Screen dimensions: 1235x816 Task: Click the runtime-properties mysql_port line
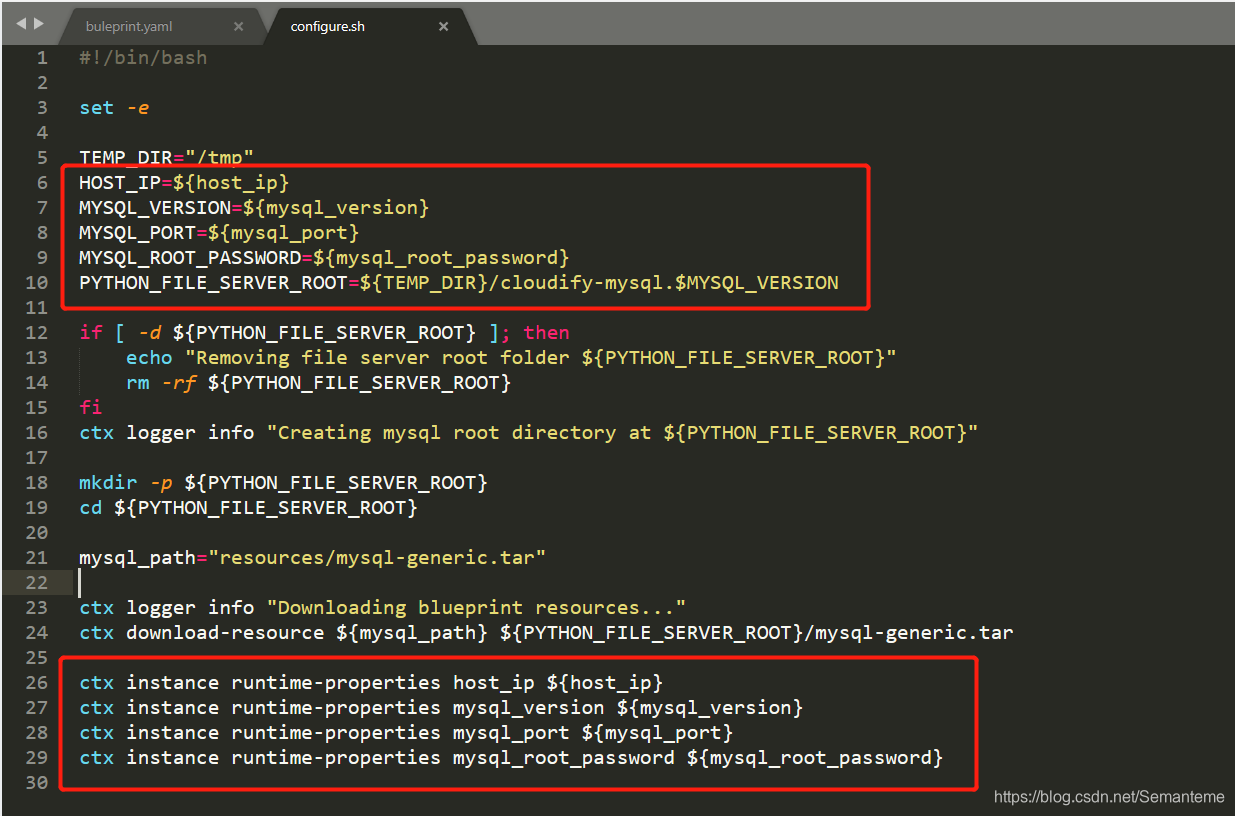[406, 733]
